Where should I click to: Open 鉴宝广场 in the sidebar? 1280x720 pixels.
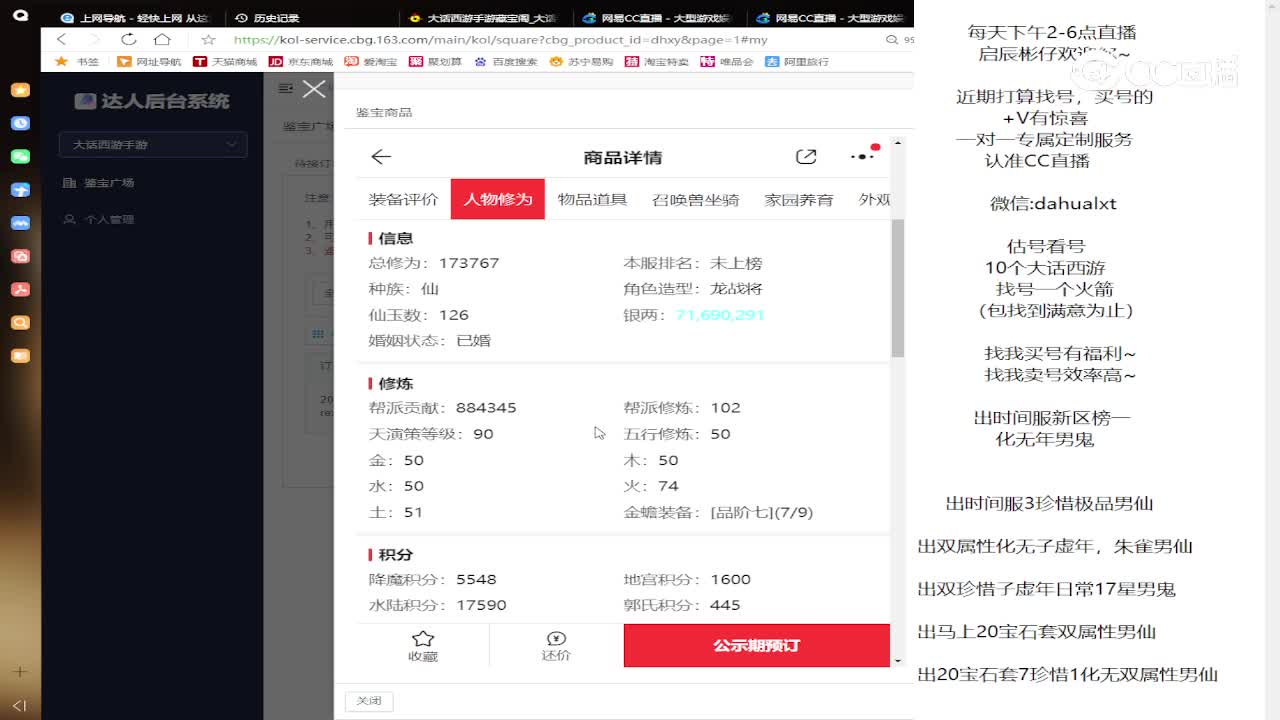pos(99,183)
